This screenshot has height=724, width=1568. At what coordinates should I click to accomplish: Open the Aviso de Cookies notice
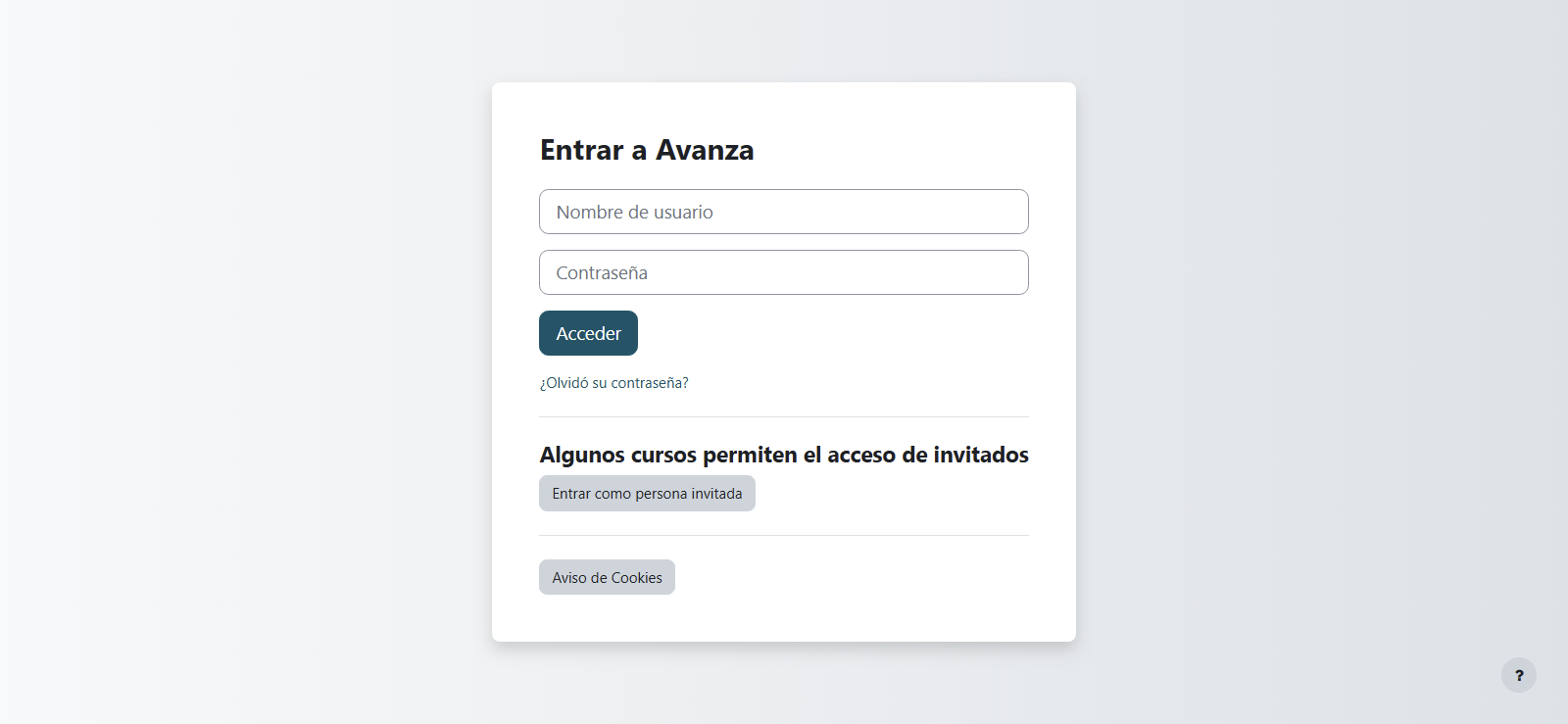click(607, 577)
